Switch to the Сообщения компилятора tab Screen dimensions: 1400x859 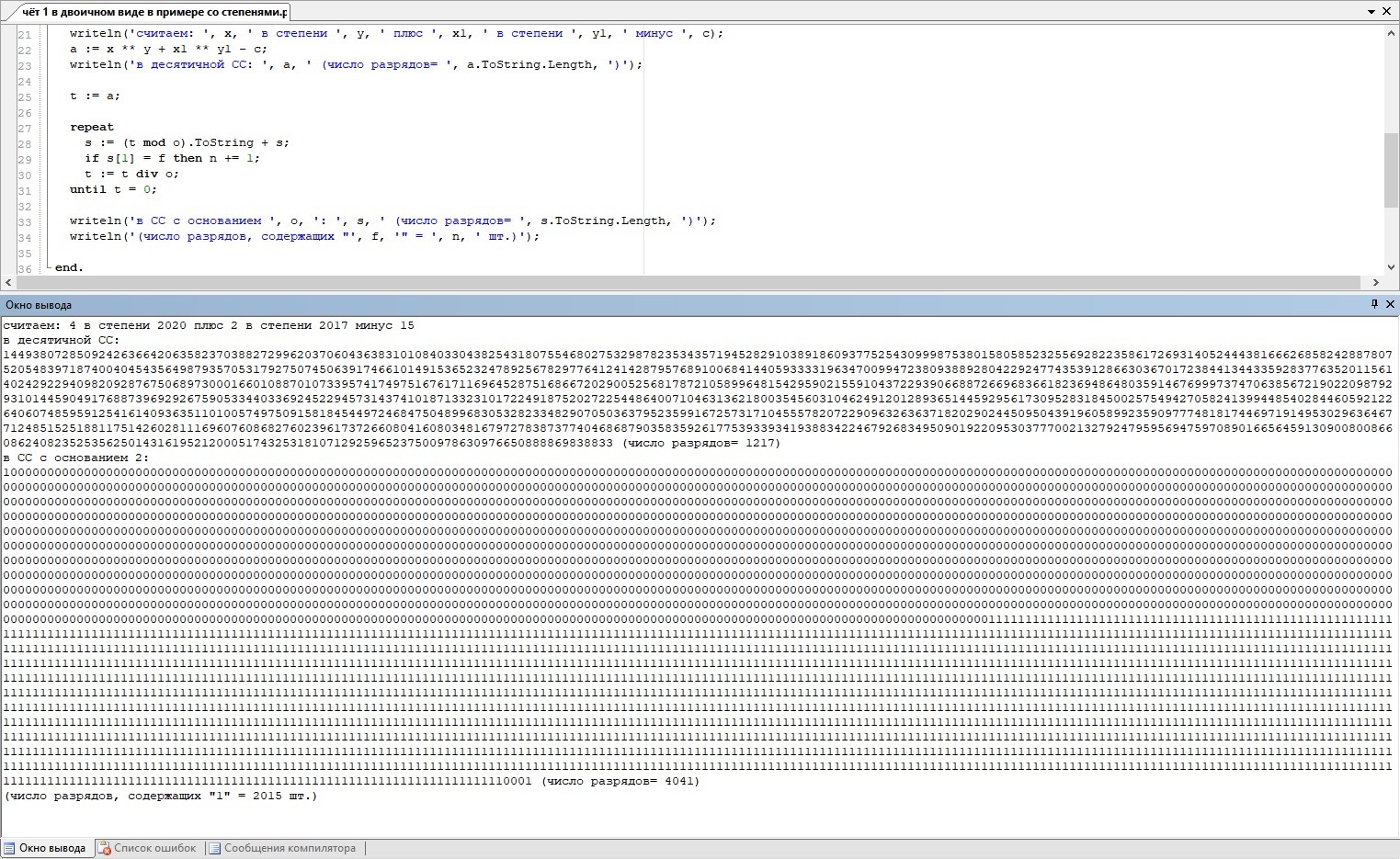289,848
